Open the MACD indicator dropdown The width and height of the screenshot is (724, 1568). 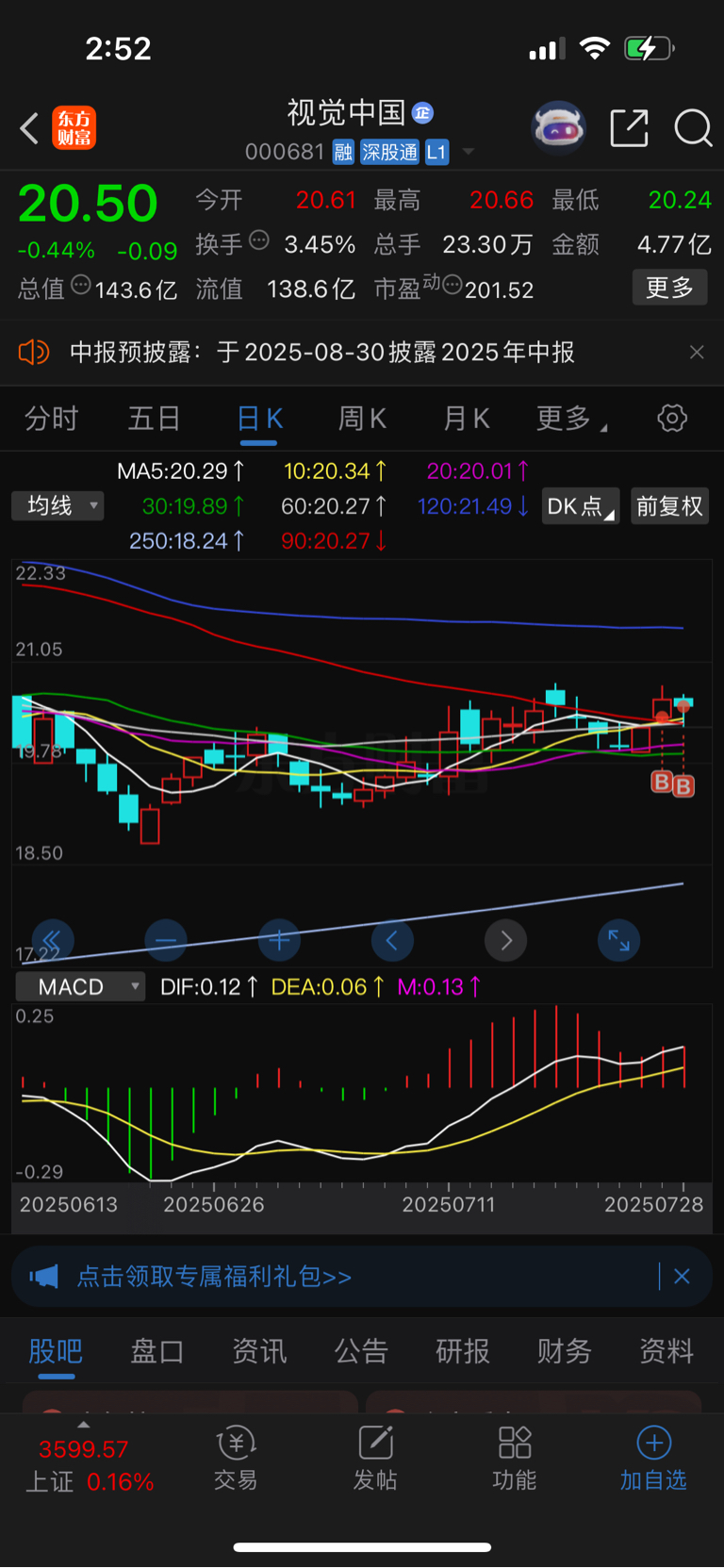80,987
